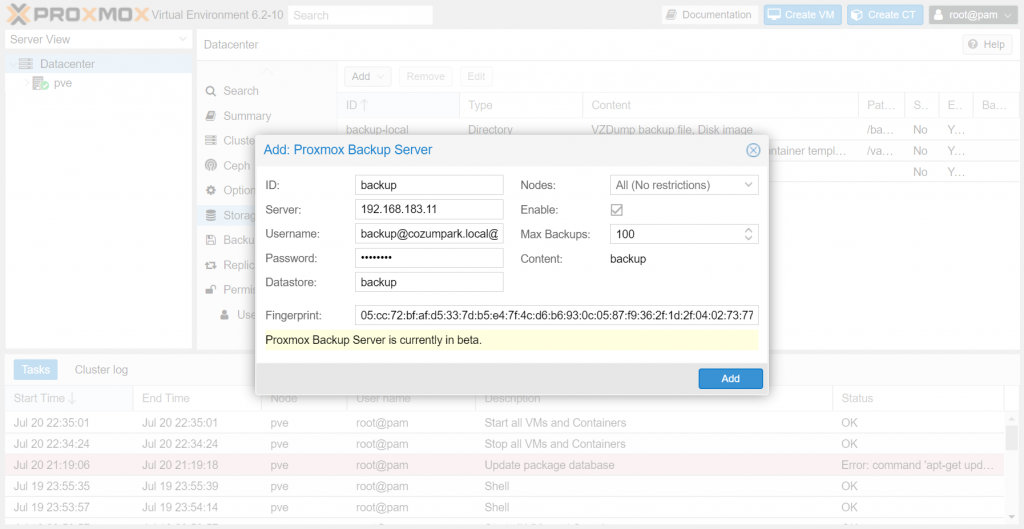
Task: Click the Content column header
Action: pos(720,104)
